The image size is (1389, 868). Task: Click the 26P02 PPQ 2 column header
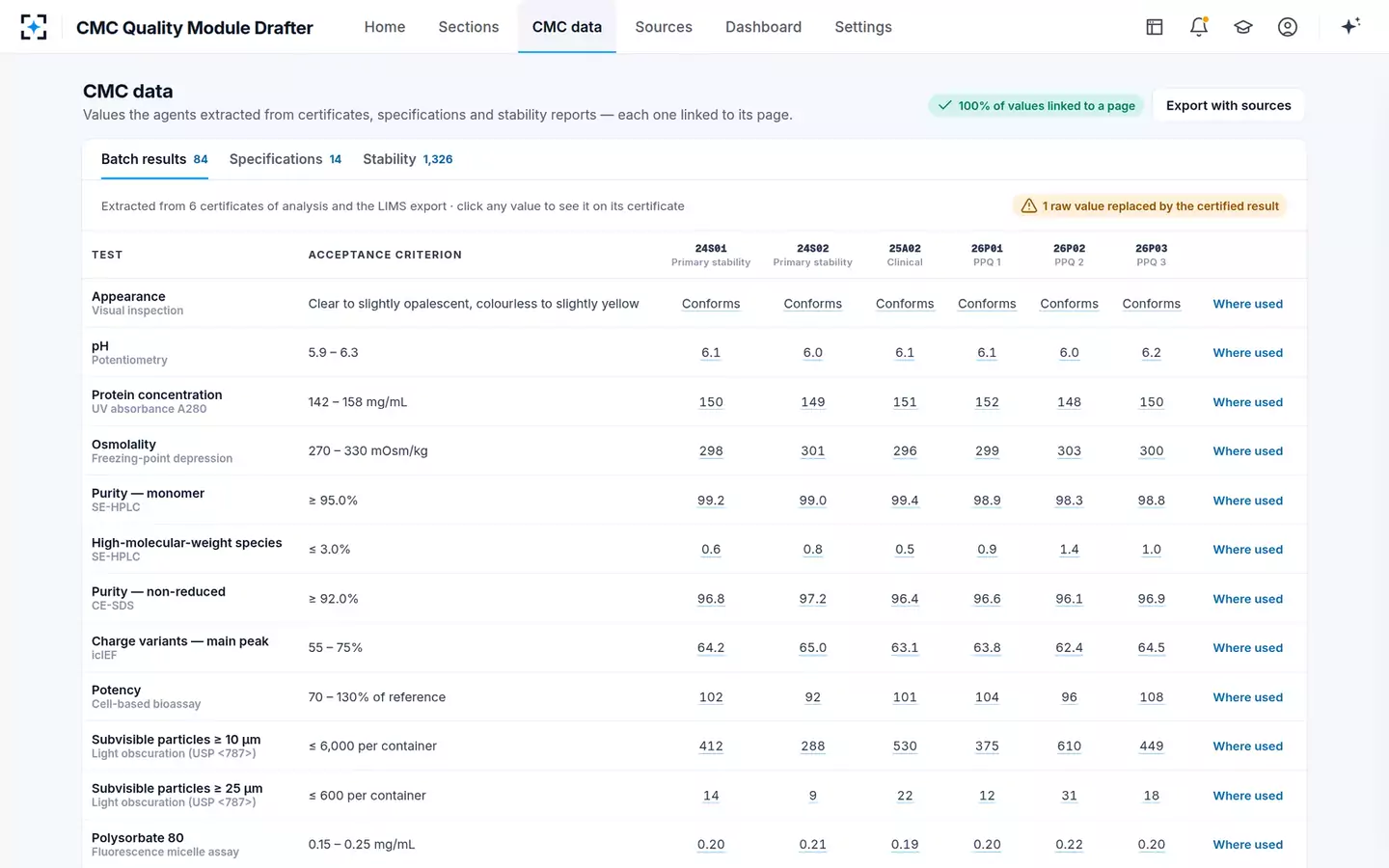click(1069, 255)
